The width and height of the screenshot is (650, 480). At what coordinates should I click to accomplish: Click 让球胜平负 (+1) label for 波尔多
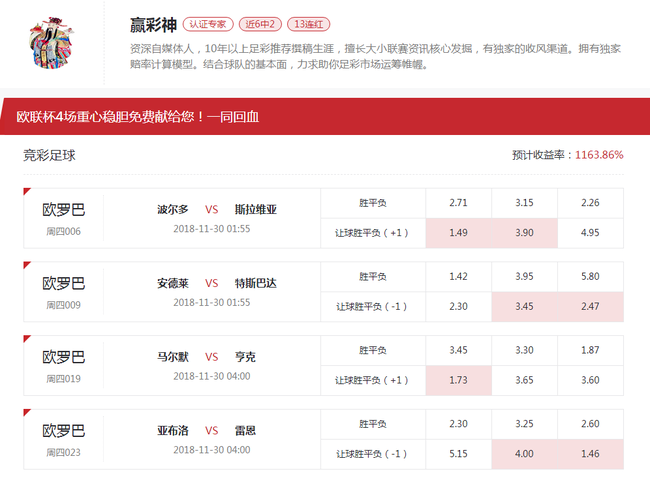pyautogui.click(x=372, y=233)
